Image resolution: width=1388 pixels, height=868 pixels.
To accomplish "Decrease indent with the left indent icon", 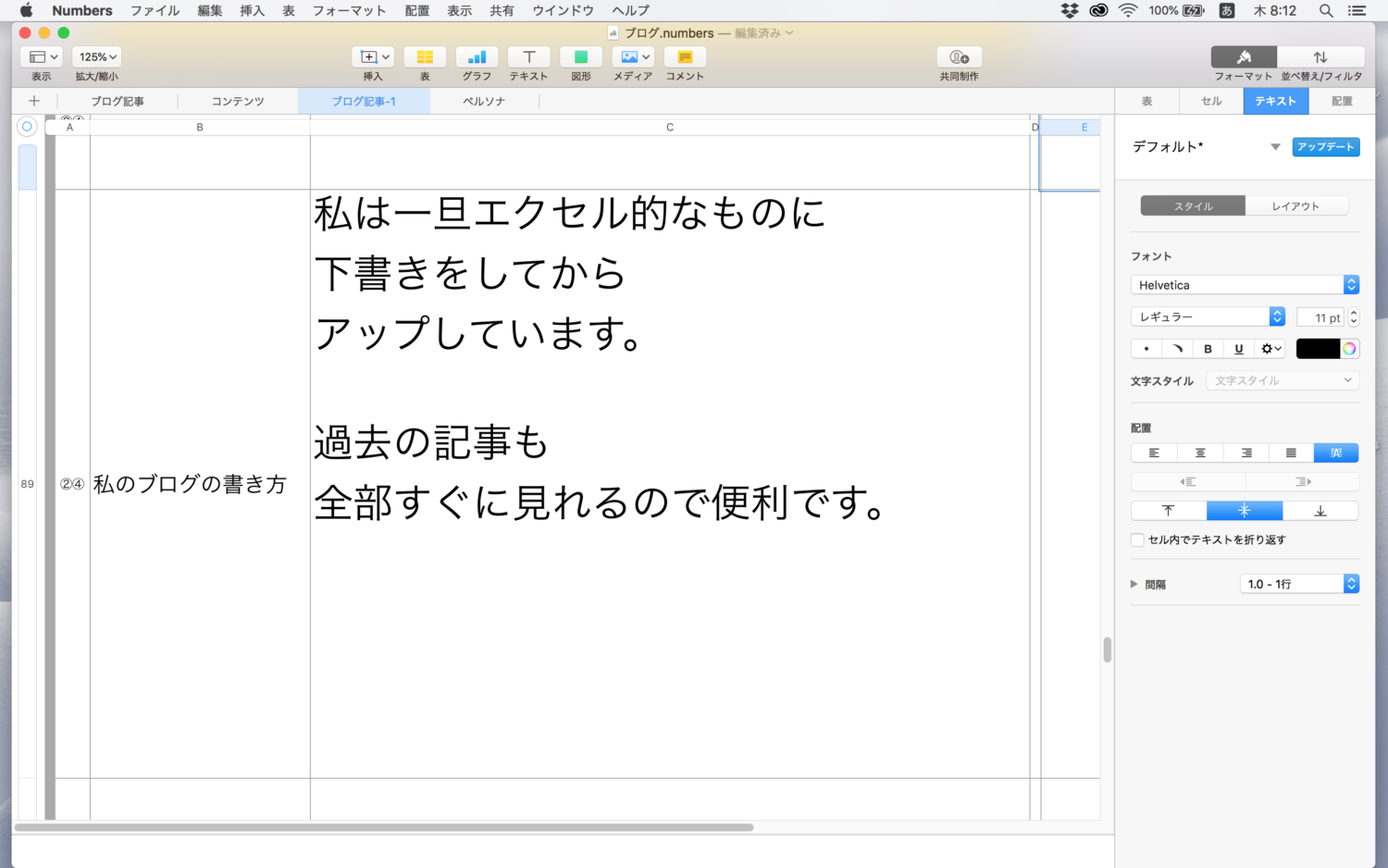I will [x=1188, y=481].
